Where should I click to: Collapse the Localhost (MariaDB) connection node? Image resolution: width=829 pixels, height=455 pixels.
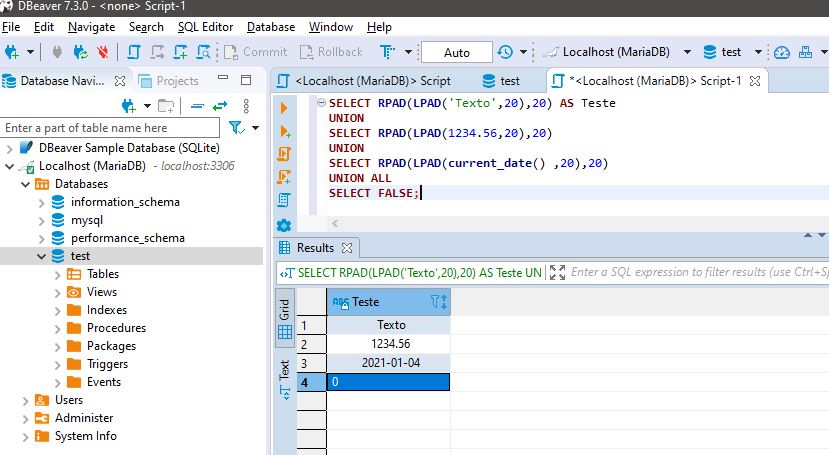point(10,166)
